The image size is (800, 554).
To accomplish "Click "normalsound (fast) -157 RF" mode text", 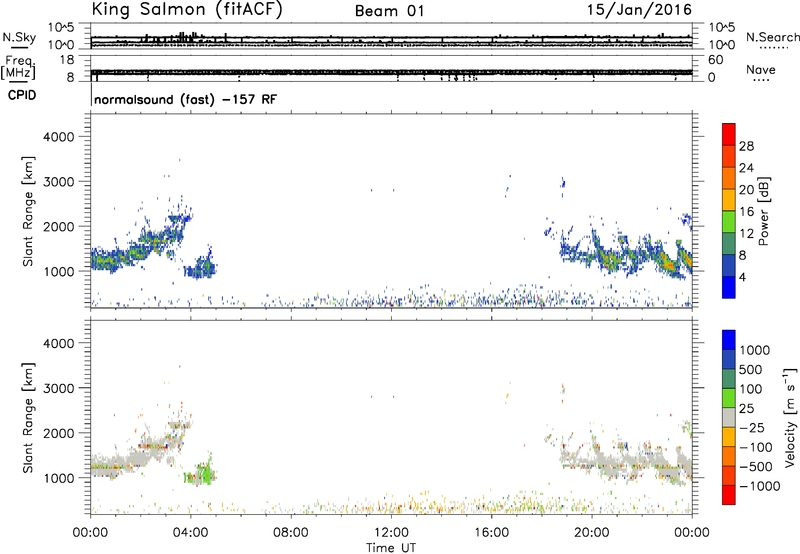I will point(186,99).
